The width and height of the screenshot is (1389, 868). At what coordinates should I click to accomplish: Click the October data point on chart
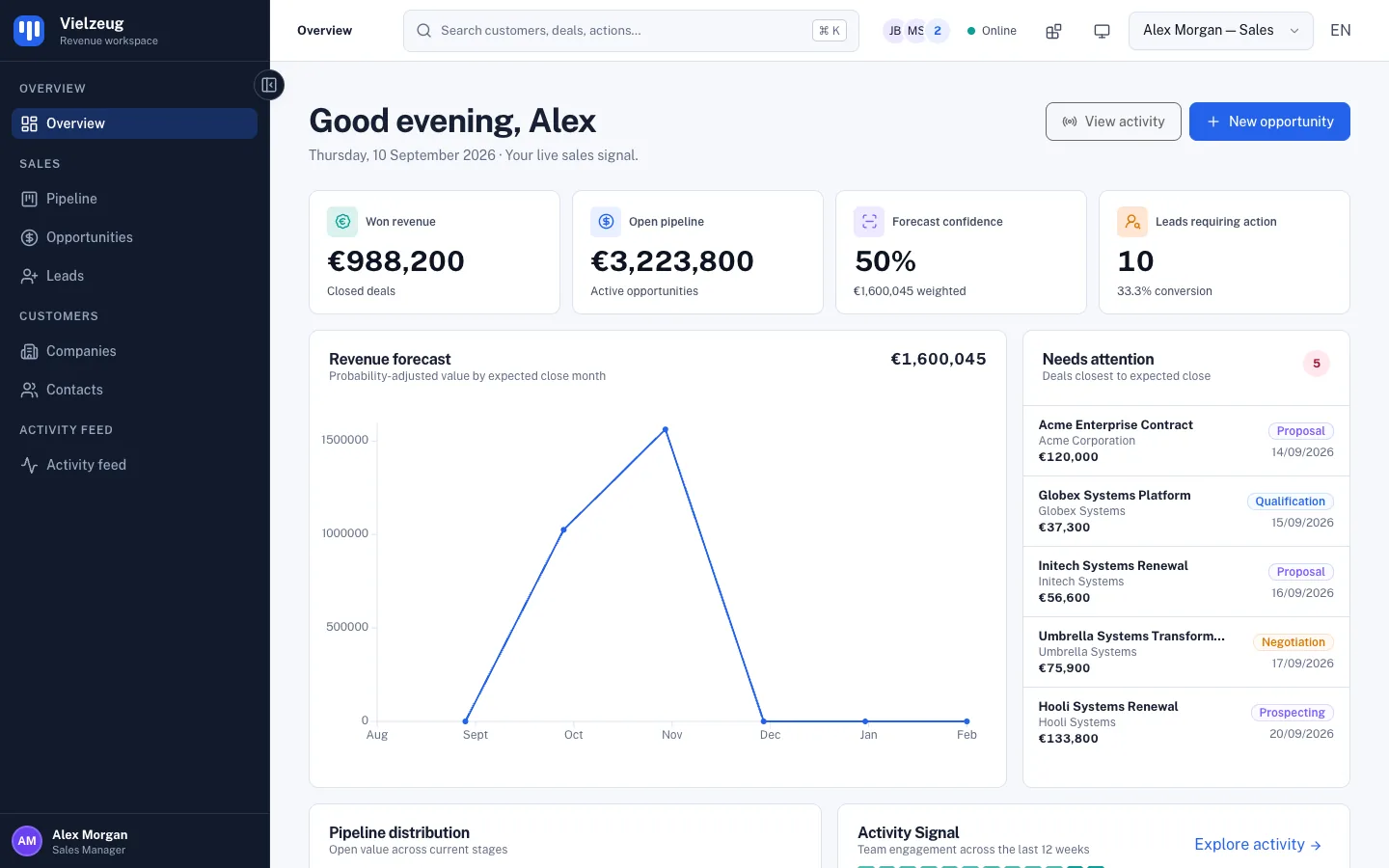click(563, 529)
